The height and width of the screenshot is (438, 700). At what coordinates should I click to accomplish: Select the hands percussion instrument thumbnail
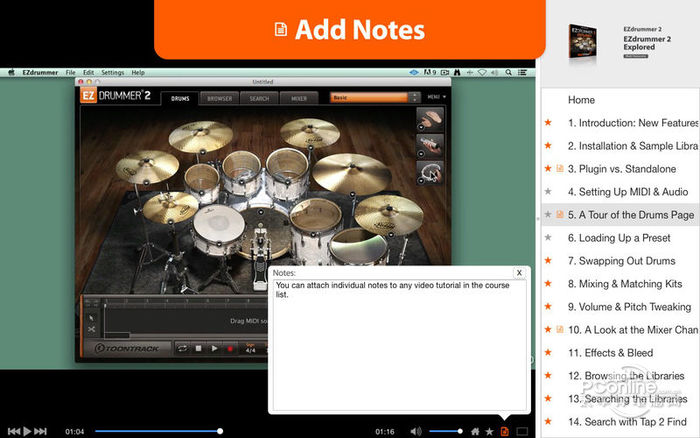point(430,119)
